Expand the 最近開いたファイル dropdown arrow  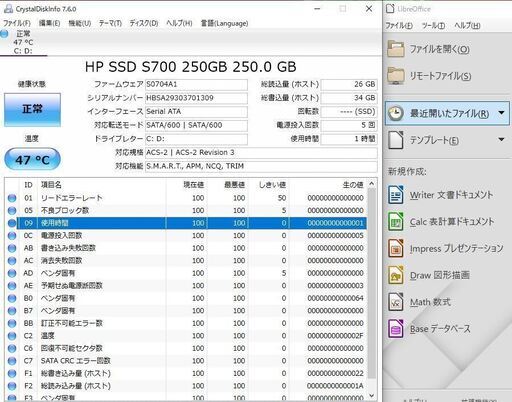click(501, 113)
